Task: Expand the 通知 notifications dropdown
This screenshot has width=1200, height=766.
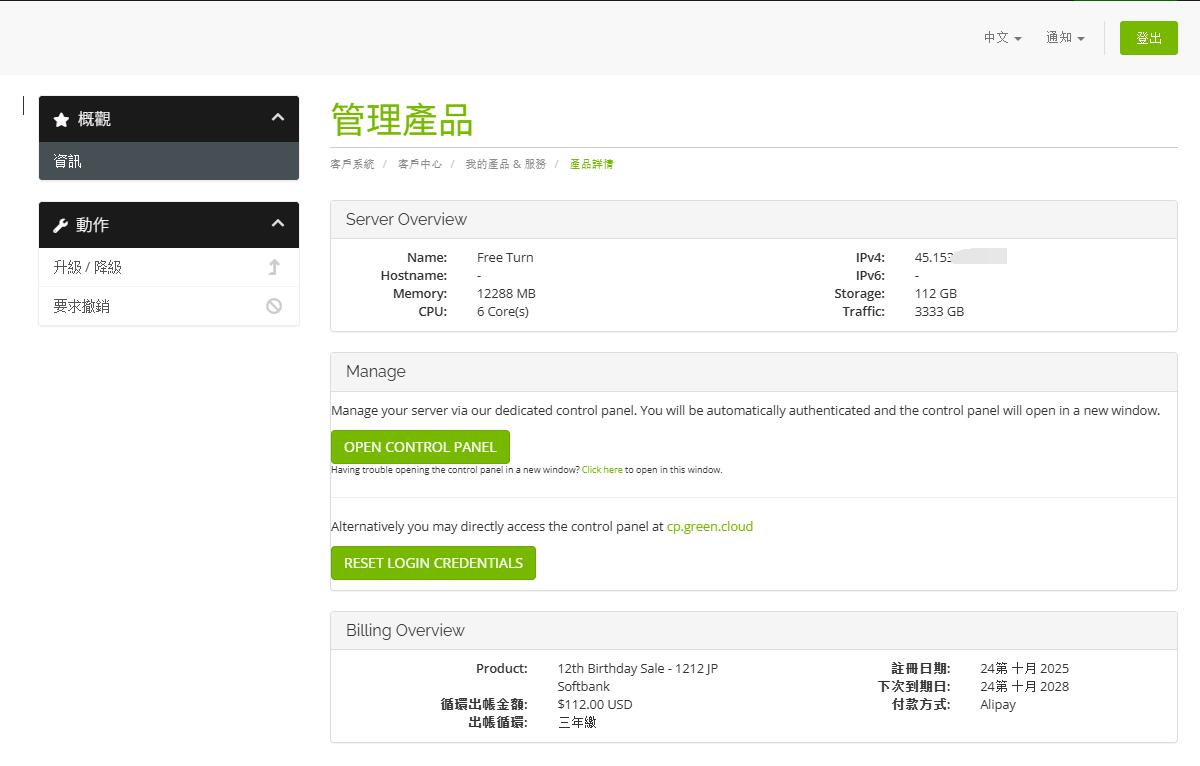Action: point(1065,38)
